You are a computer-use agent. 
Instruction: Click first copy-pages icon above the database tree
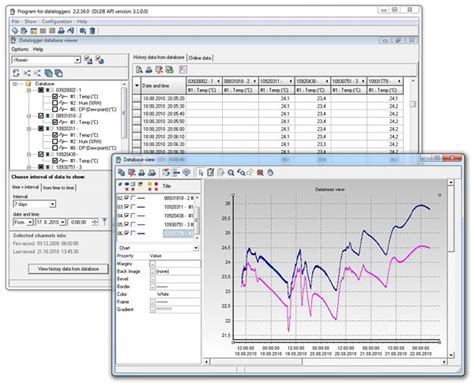[49, 73]
